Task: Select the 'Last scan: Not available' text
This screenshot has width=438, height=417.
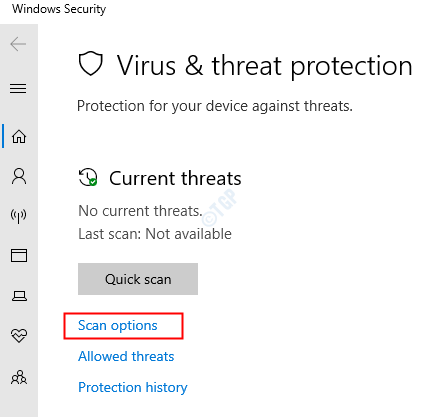Action: pos(155,234)
